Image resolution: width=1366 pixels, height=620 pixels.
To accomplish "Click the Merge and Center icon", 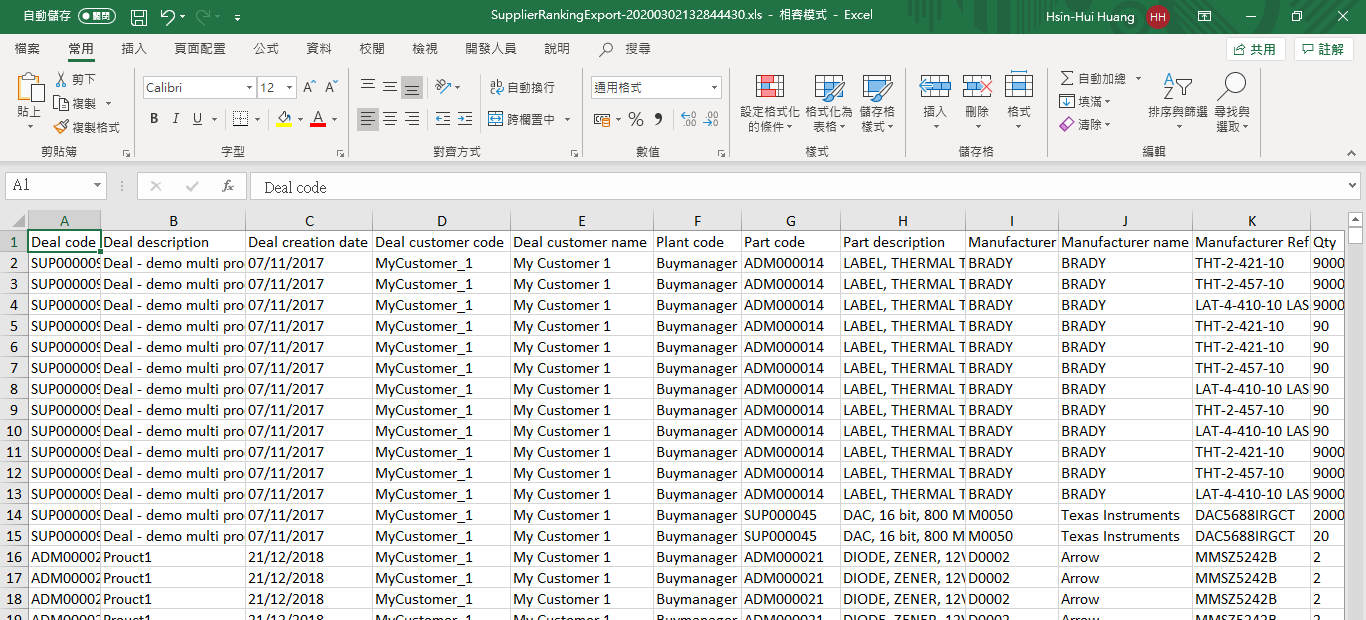I will pyautogui.click(x=496, y=119).
